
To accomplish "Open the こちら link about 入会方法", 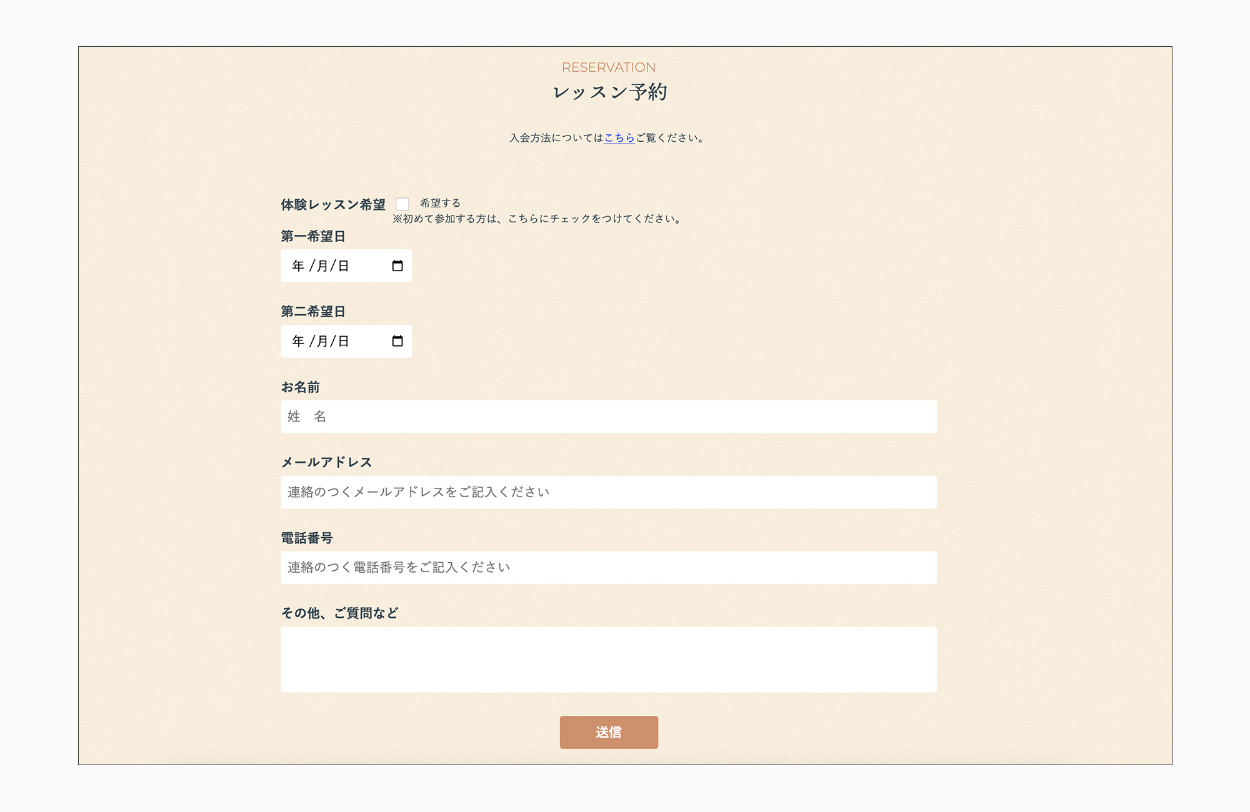I will tap(619, 138).
